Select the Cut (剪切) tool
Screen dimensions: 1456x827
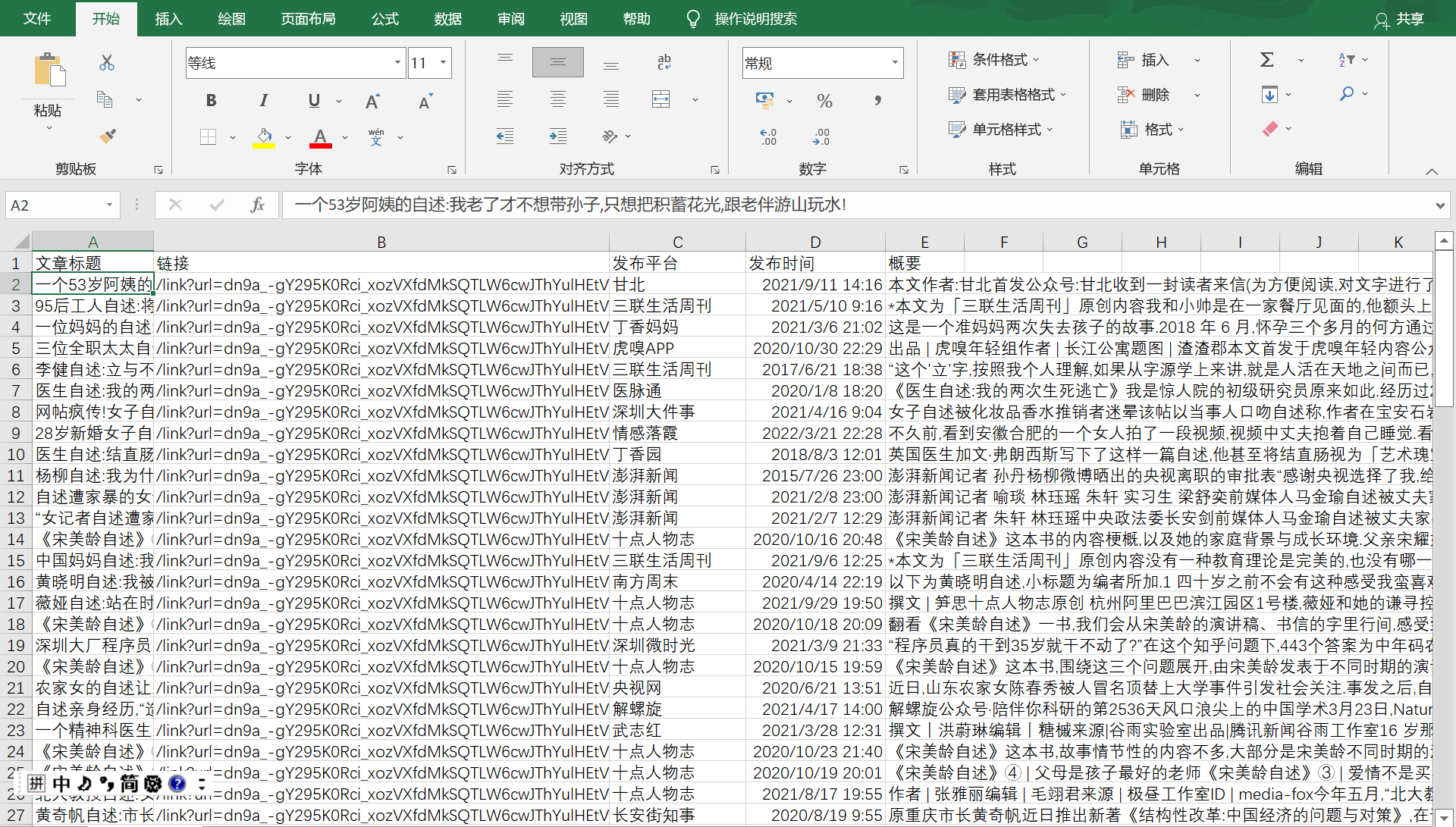coord(106,62)
